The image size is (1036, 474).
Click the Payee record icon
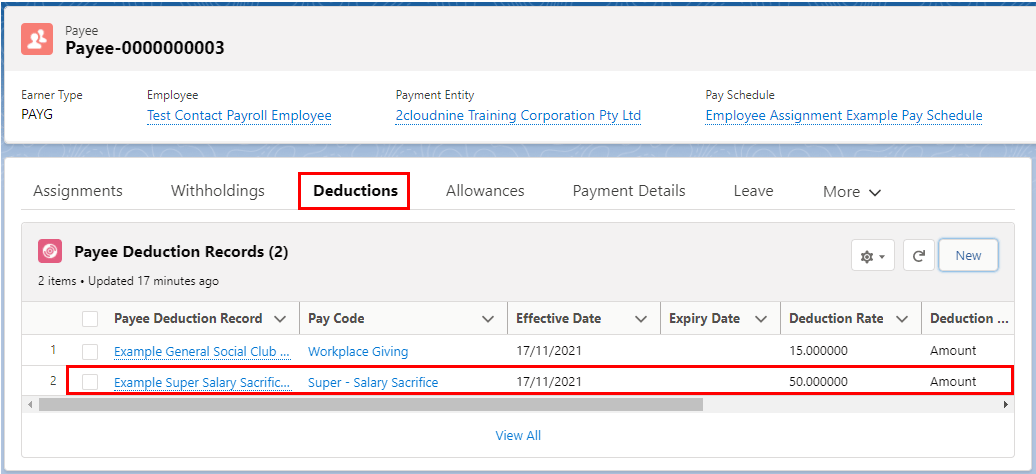point(37,39)
